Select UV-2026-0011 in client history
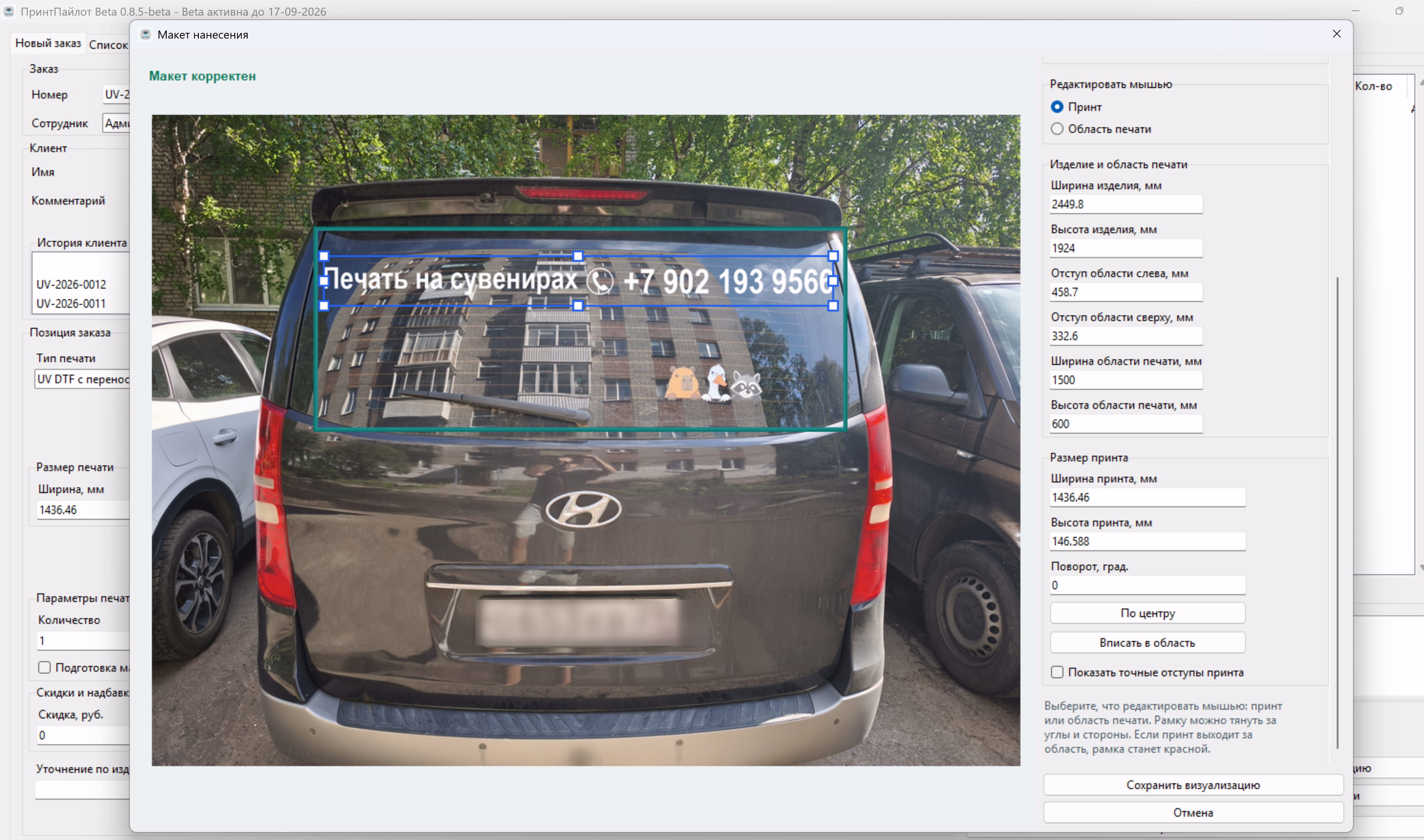1424x840 pixels. [x=71, y=303]
